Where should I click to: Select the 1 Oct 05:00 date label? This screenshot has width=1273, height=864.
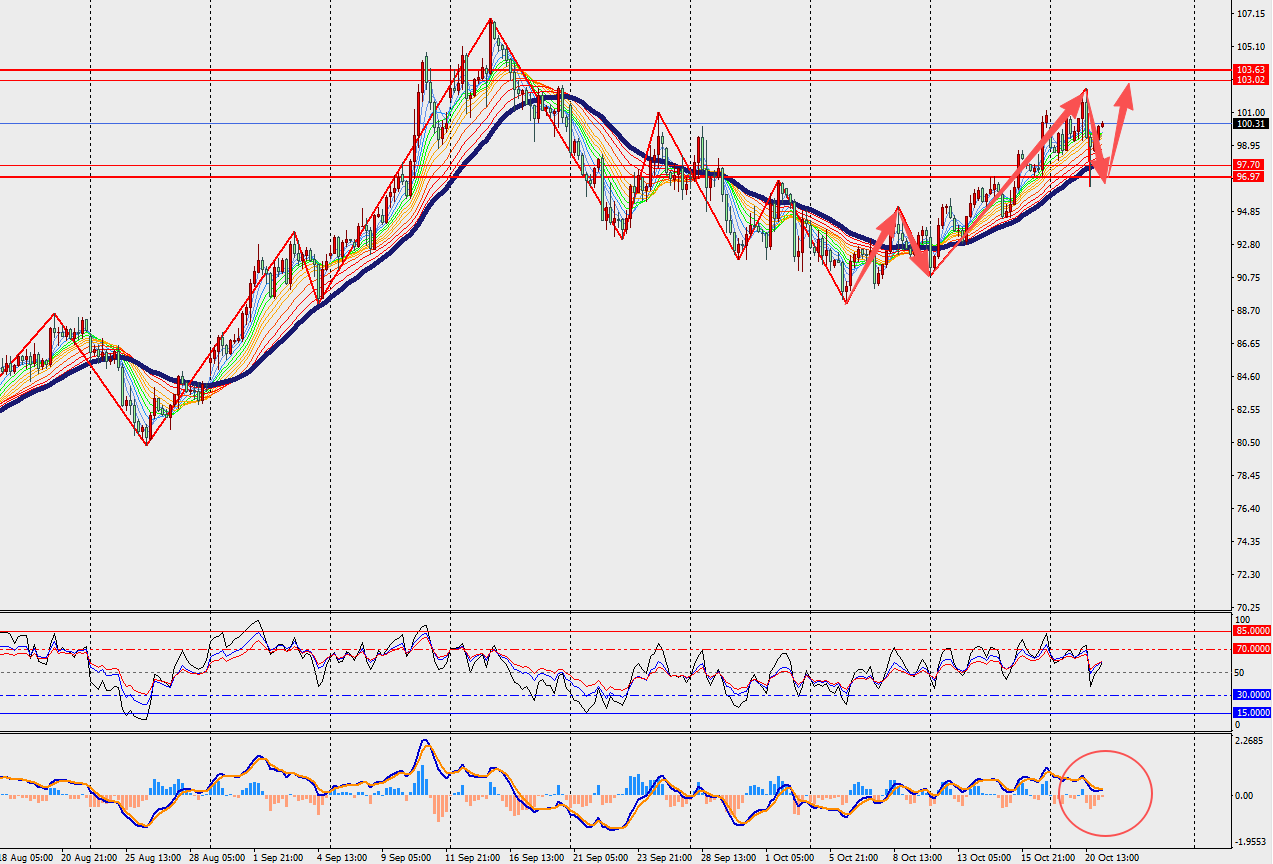789,857
